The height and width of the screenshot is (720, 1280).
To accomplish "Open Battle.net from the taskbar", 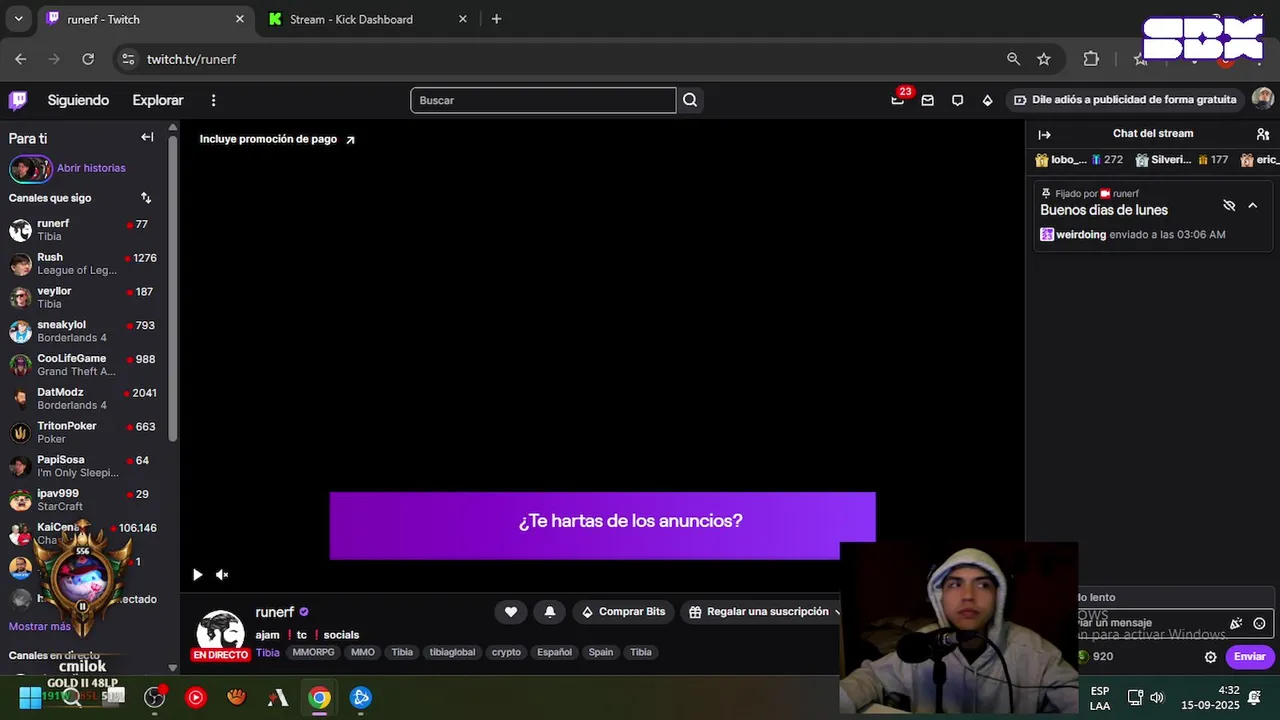I will point(361,697).
